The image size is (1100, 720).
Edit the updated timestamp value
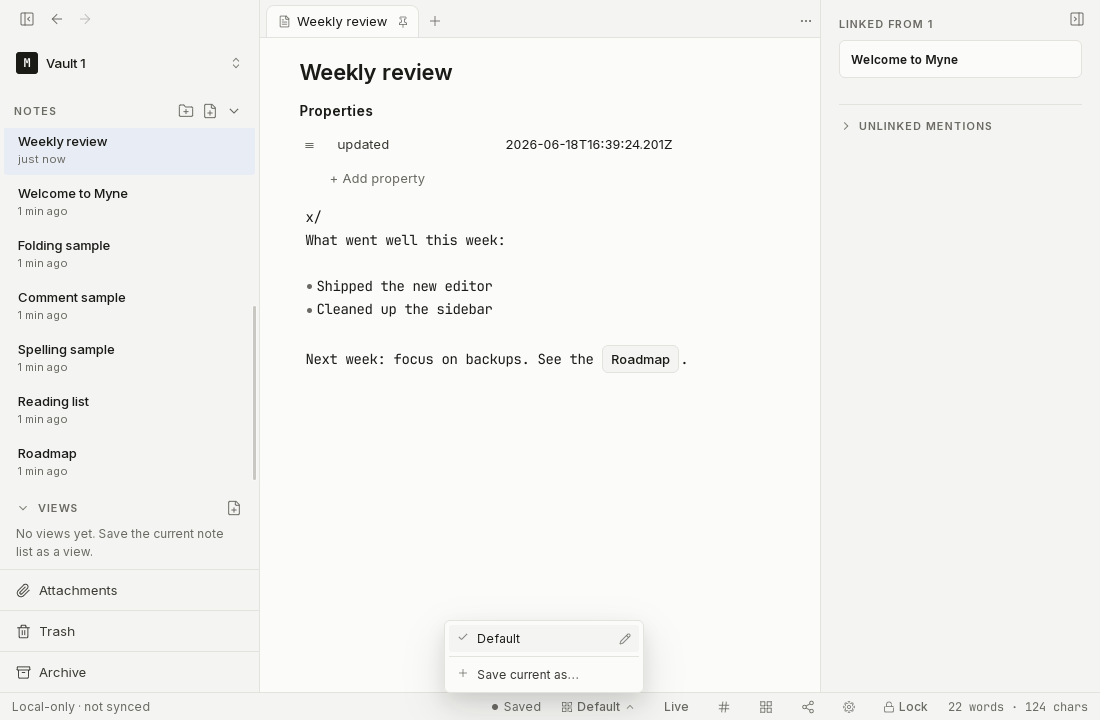[x=589, y=145]
